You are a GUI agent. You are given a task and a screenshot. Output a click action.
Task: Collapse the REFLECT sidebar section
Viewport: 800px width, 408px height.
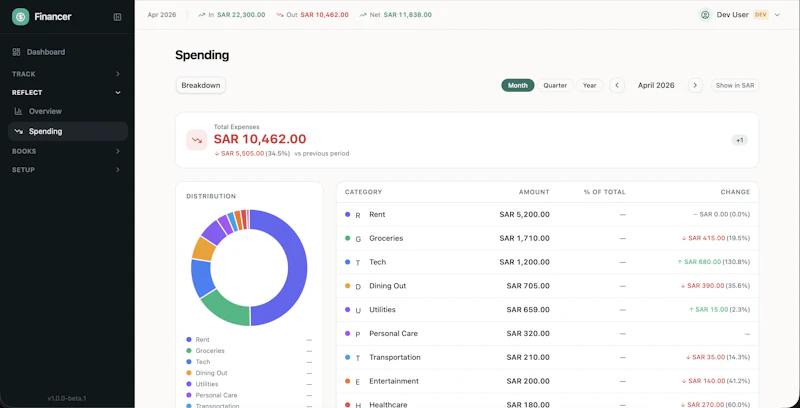click(66, 92)
